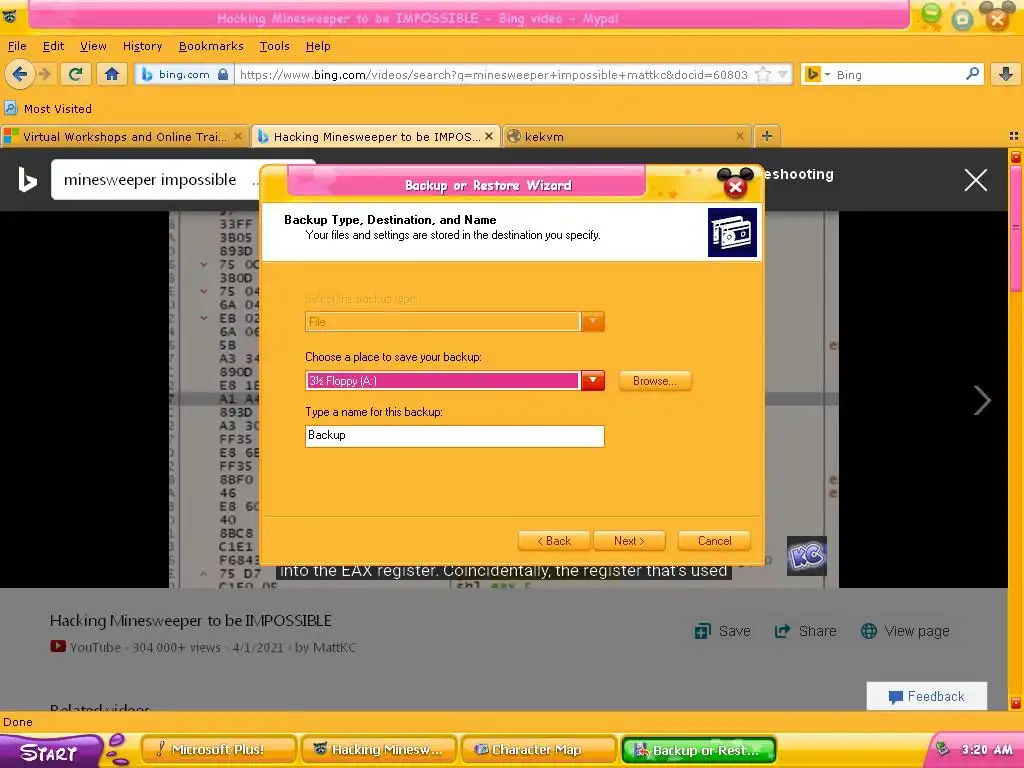1024x768 pixels.
Task: Click the Bing search field in toolbar
Action: point(898,74)
